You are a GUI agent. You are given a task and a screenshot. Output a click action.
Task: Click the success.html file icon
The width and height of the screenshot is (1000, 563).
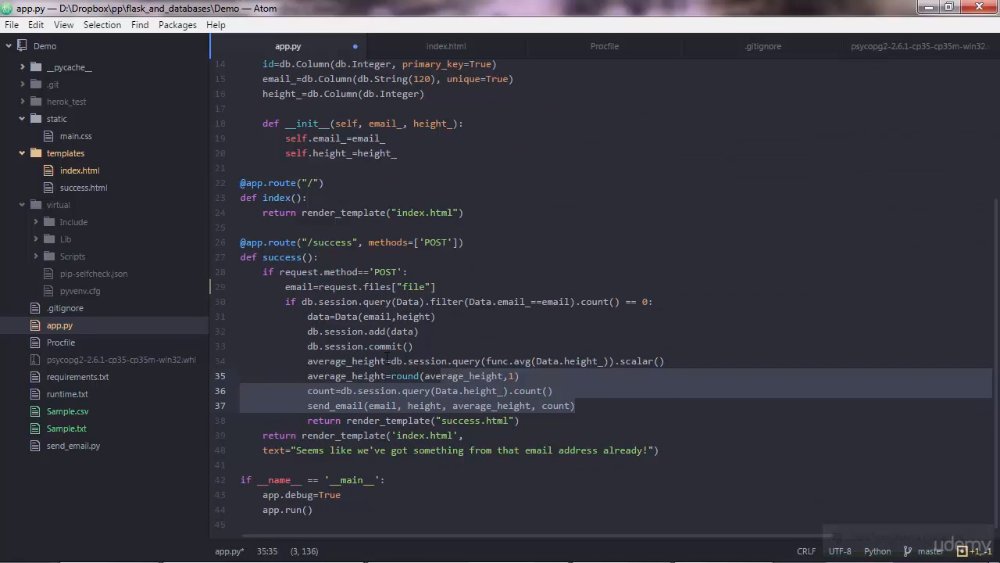tap(48, 187)
